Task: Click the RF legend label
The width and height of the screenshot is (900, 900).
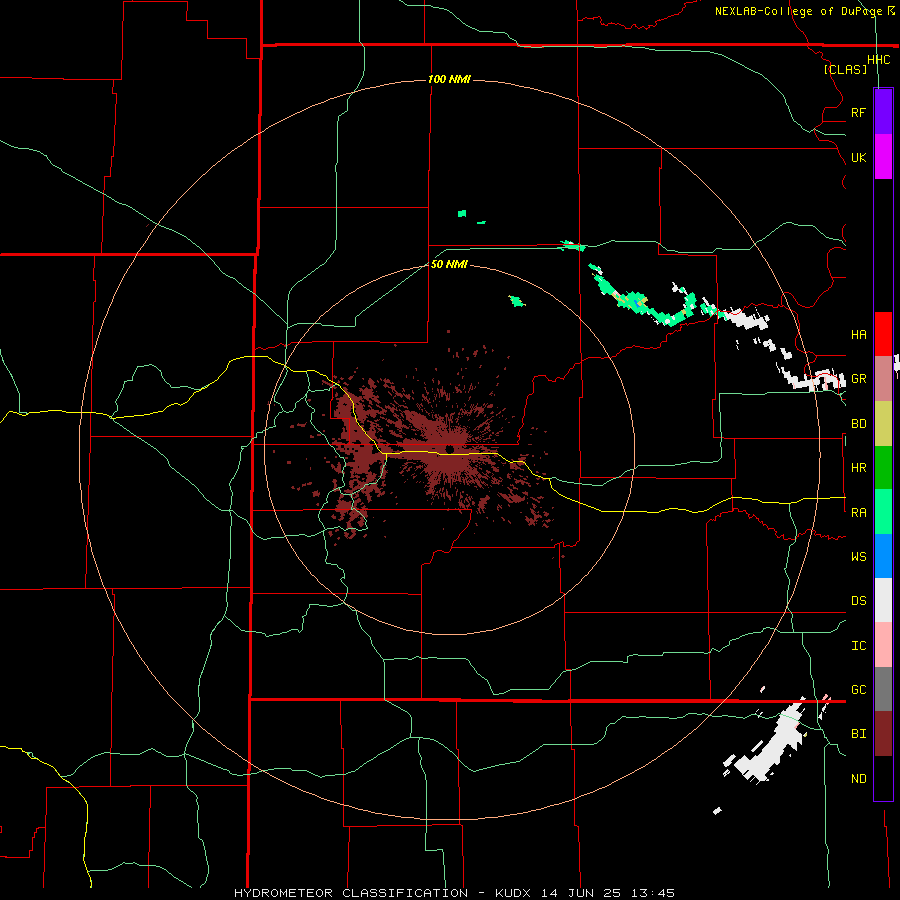Action: pos(858,112)
